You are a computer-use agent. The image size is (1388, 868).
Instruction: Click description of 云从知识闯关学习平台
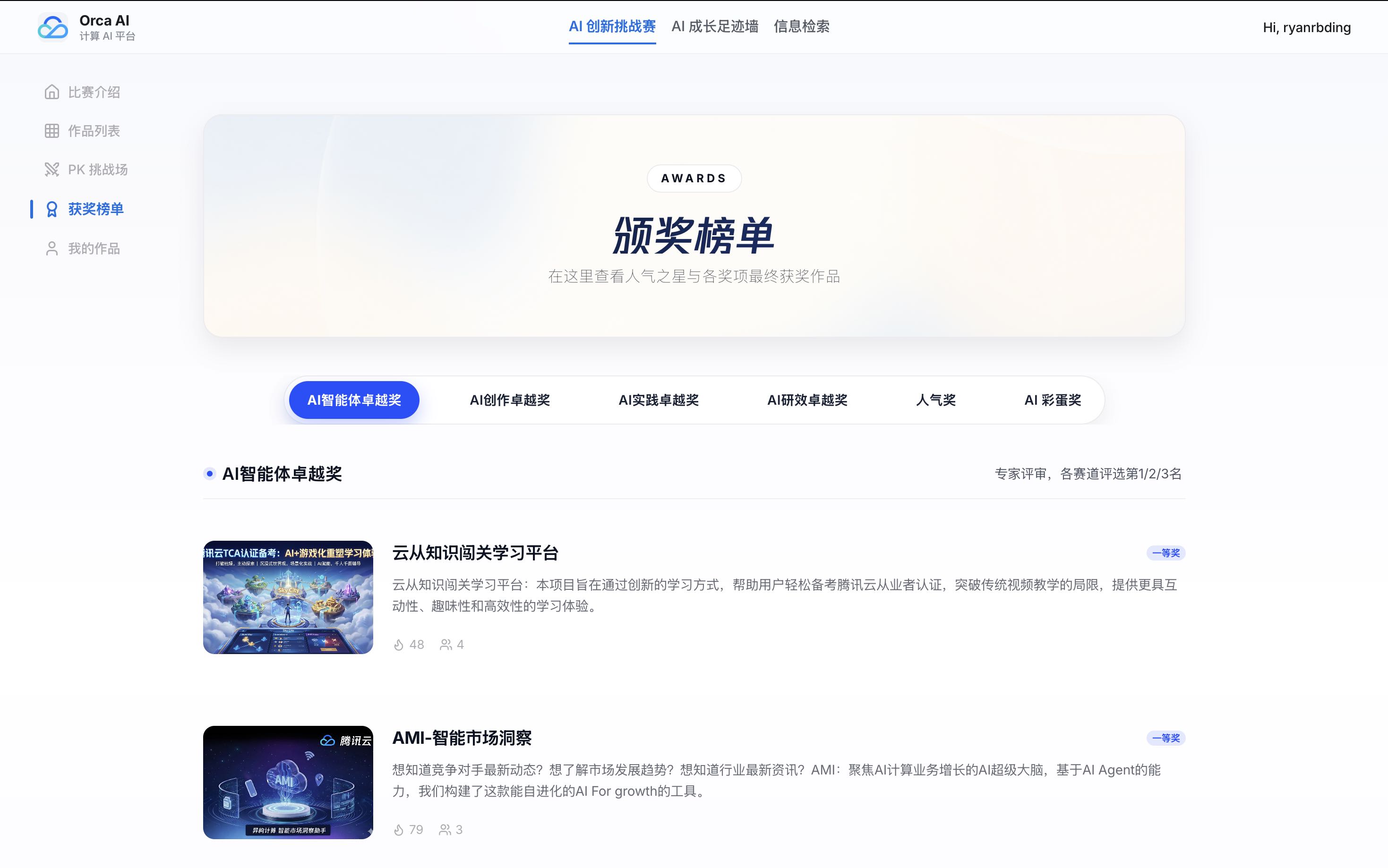pos(784,596)
